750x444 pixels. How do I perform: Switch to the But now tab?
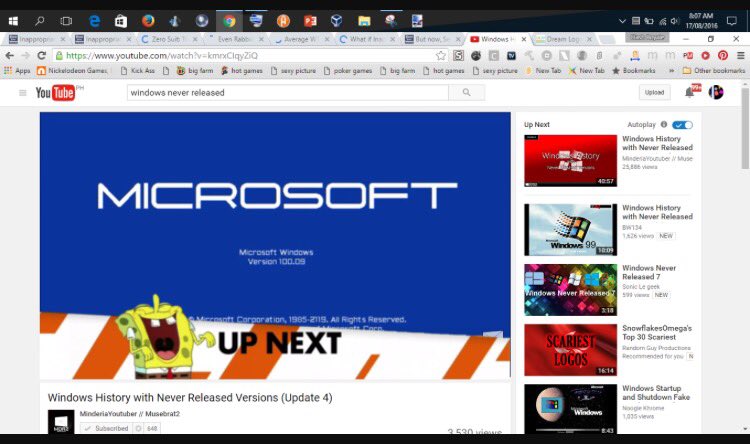coord(432,39)
